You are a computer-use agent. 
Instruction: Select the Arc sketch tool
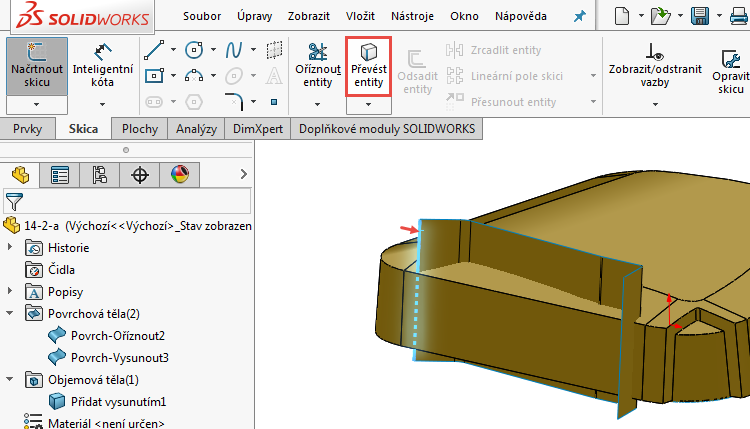(x=194, y=76)
